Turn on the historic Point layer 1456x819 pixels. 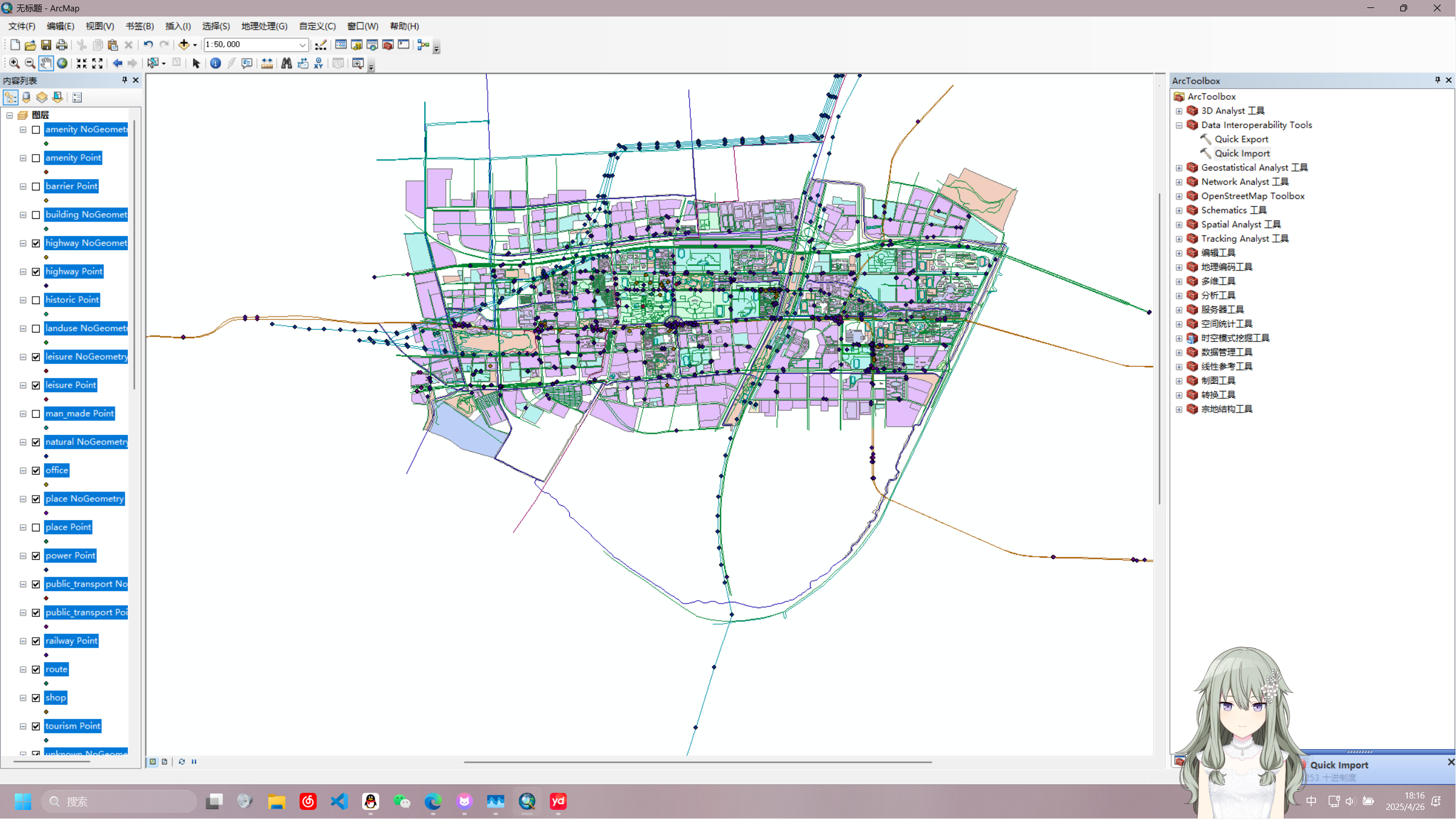pos(36,300)
